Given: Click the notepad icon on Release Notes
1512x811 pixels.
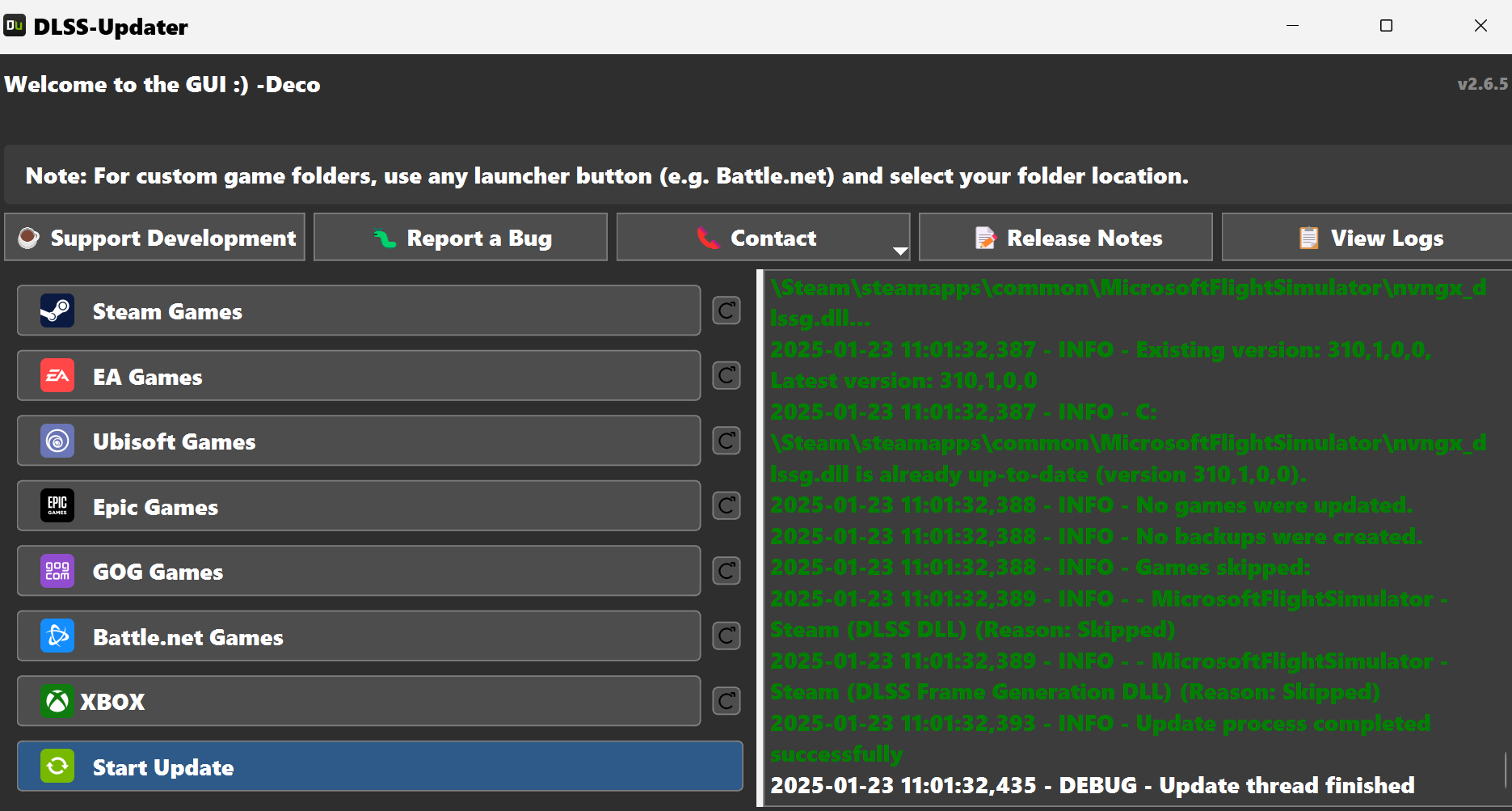Looking at the screenshot, I should [985, 238].
